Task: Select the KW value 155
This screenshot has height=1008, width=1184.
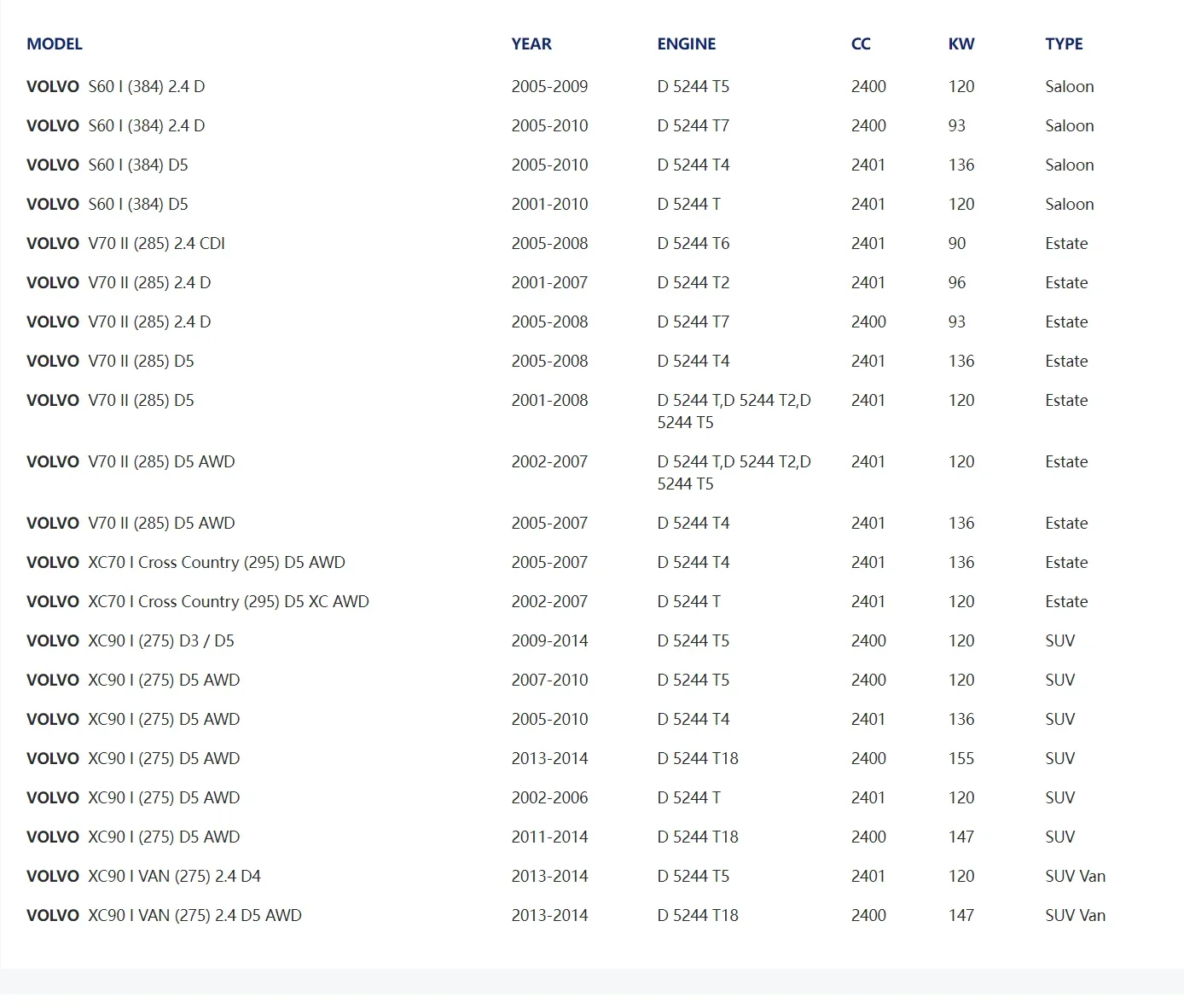Action: coord(961,758)
